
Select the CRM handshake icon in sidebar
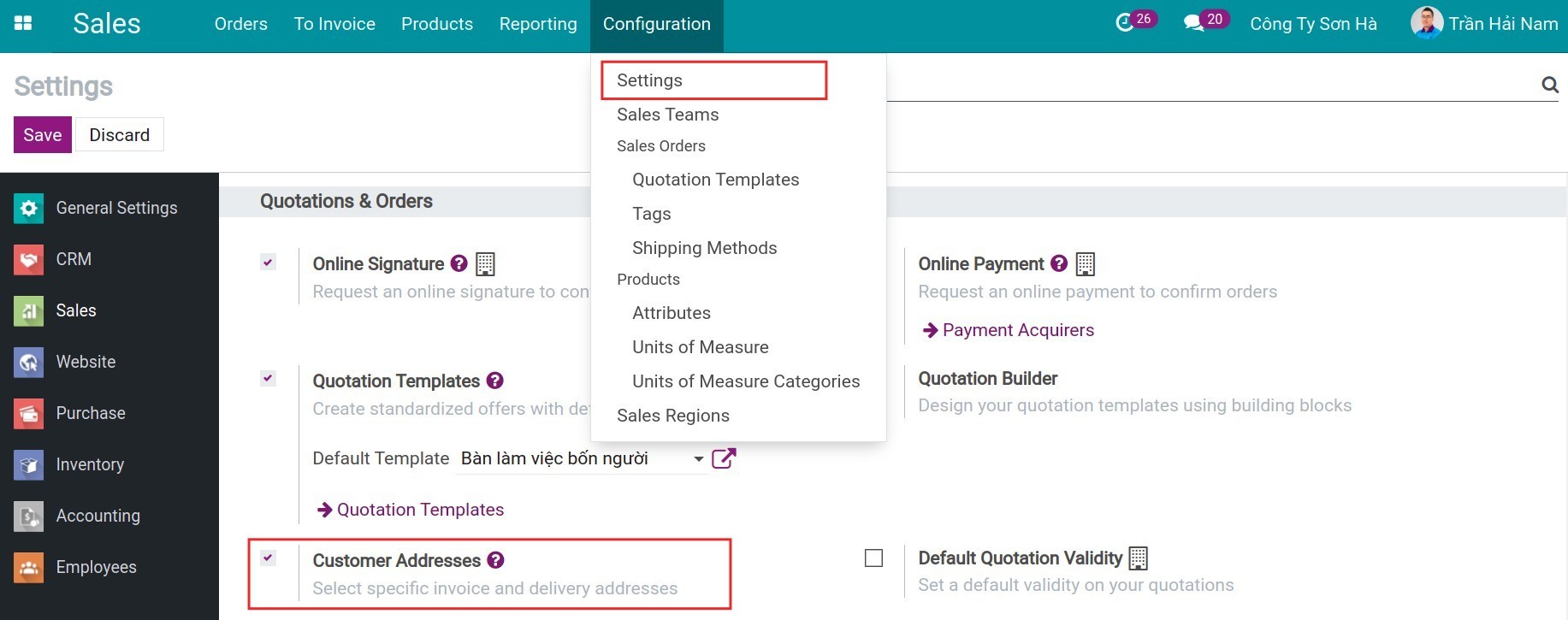click(x=28, y=259)
